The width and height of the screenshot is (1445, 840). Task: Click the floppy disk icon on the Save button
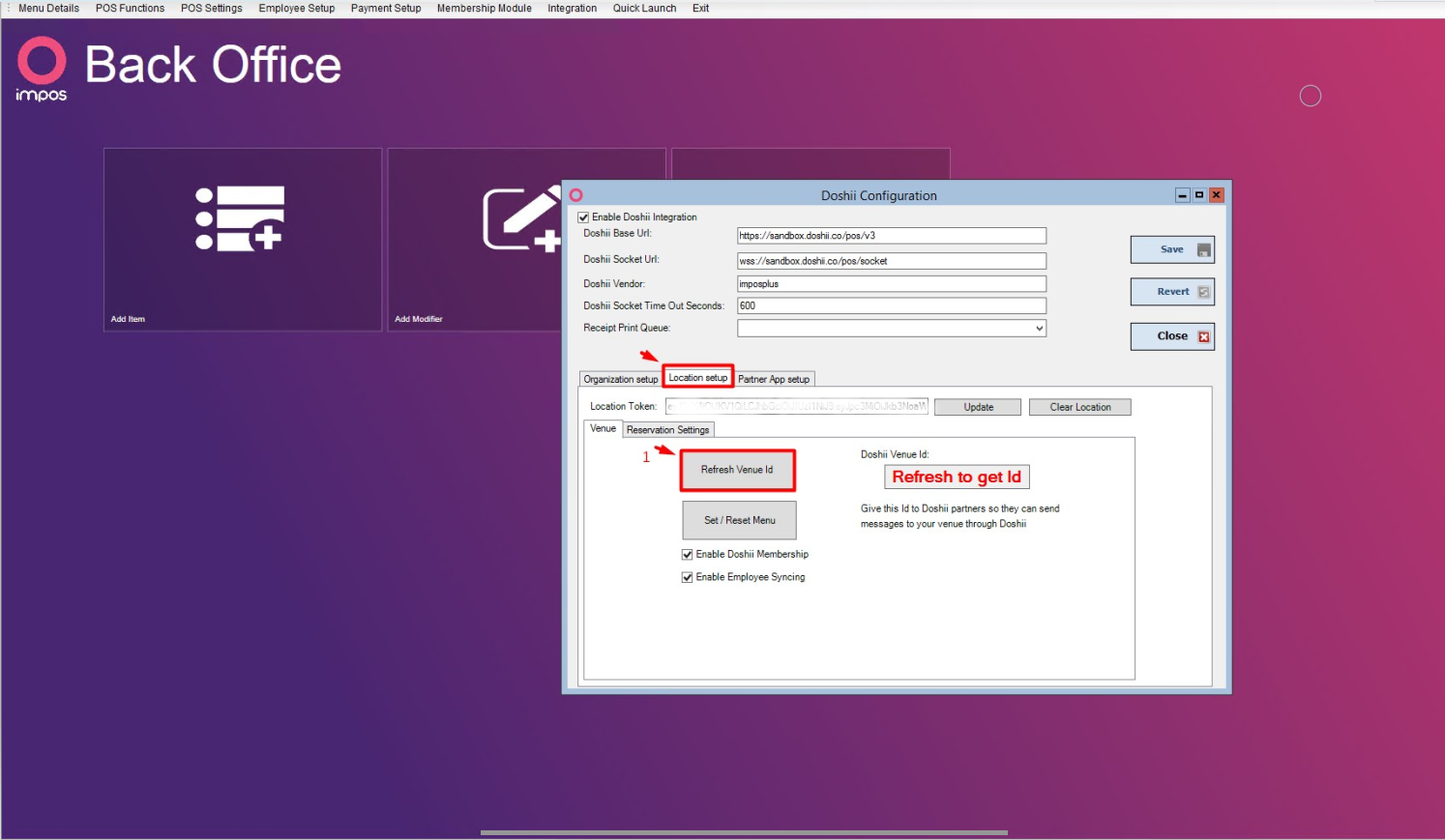(1203, 250)
